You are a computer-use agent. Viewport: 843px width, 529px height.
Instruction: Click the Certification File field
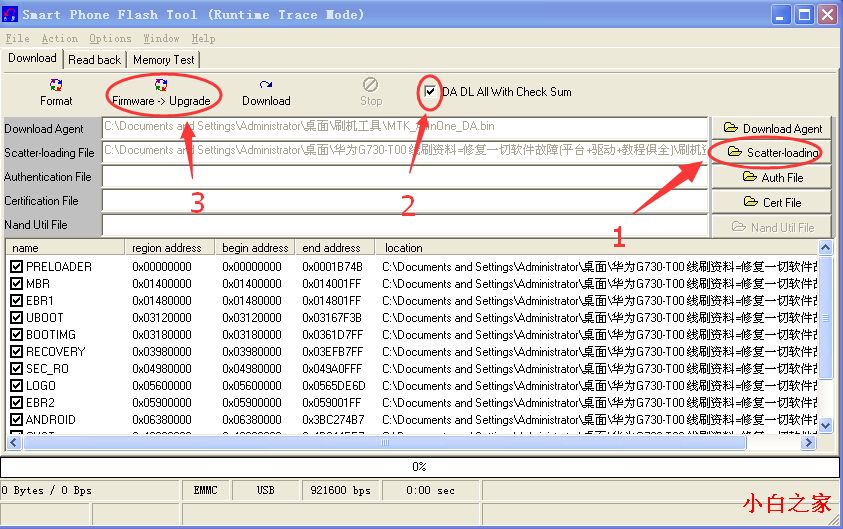[x=405, y=201]
